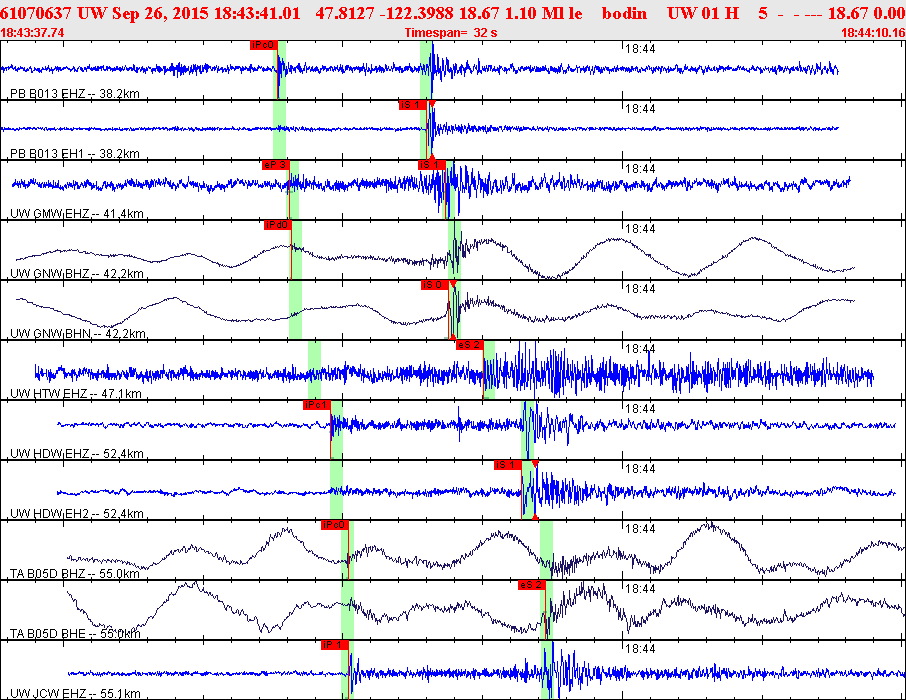Select the UW GNW BHZ -- 42.2km label
This screenshot has width=906, height=700.
click(x=77, y=274)
